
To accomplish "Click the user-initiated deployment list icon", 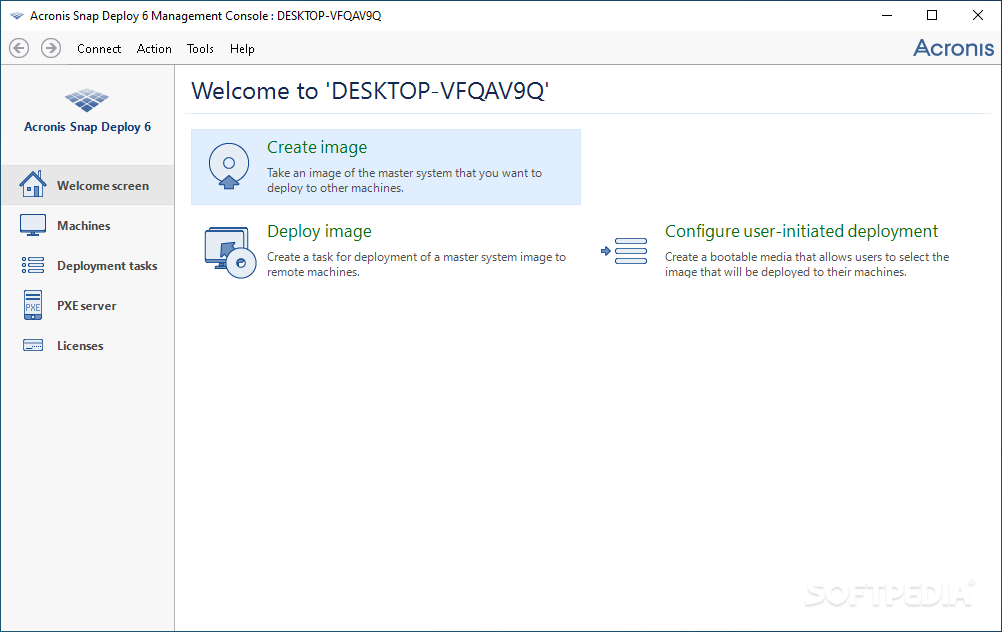I will (624, 251).
